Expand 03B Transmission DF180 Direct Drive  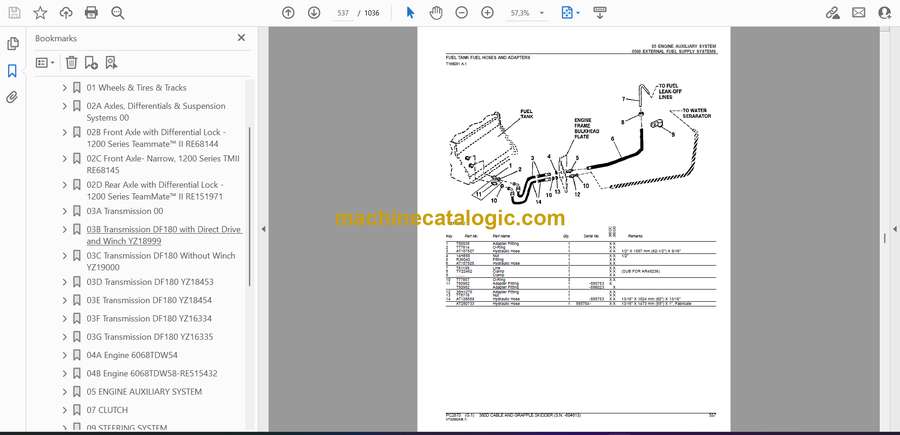pos(65,230)
